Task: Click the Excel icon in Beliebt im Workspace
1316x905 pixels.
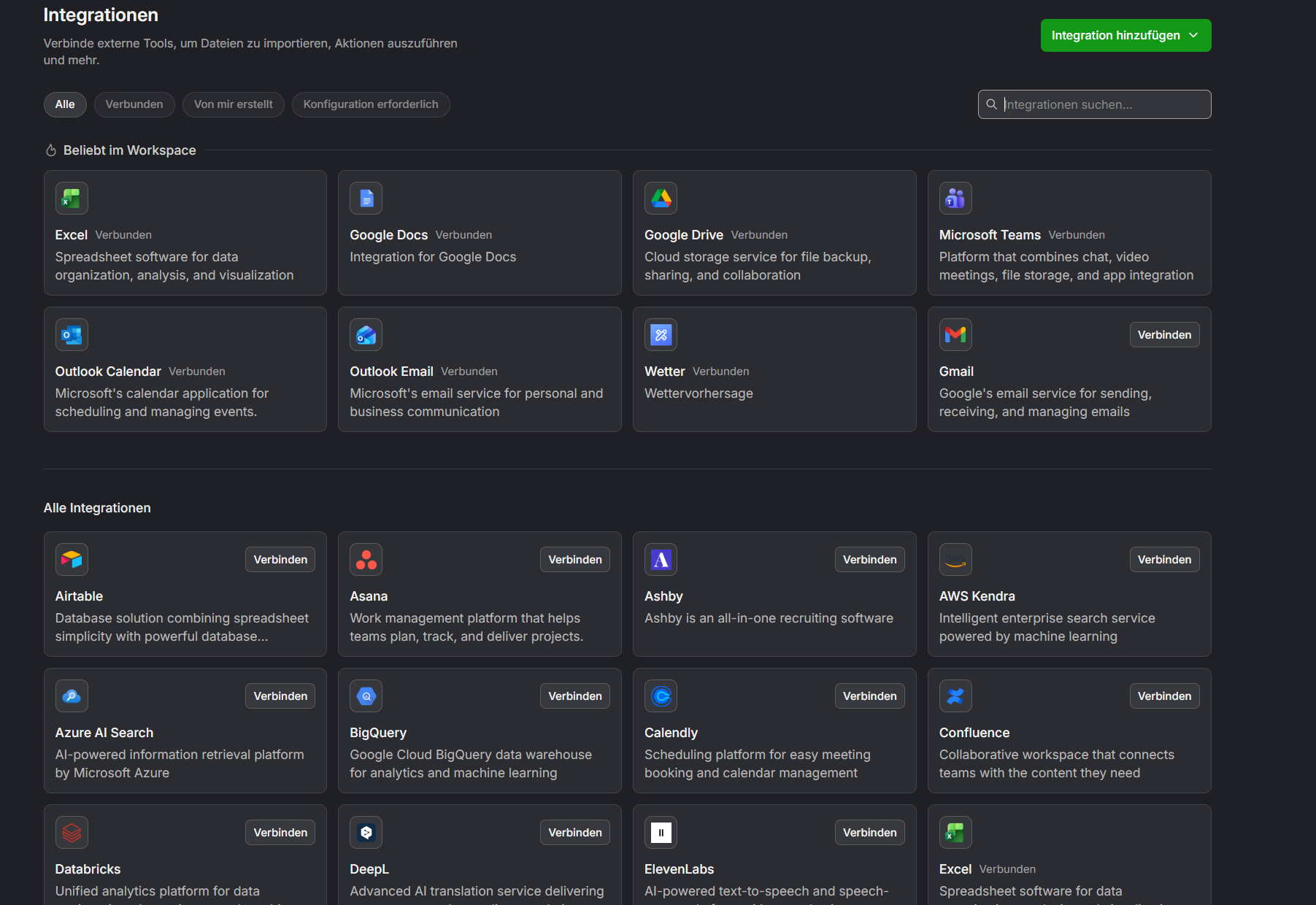Action: (72, 199)
